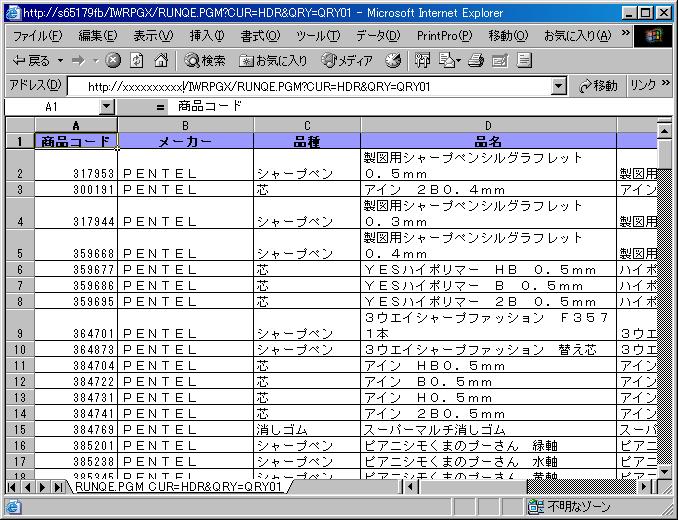
Task: Click the formula bar equals sign button
Action: click(160, 107)
